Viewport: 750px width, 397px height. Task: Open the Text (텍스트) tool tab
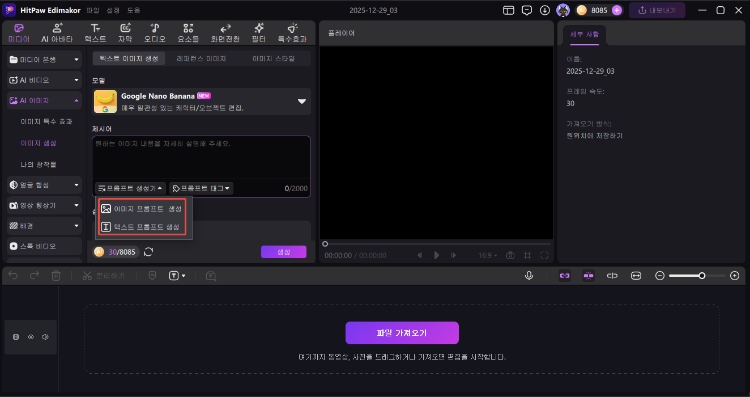(x=95, y=33)
